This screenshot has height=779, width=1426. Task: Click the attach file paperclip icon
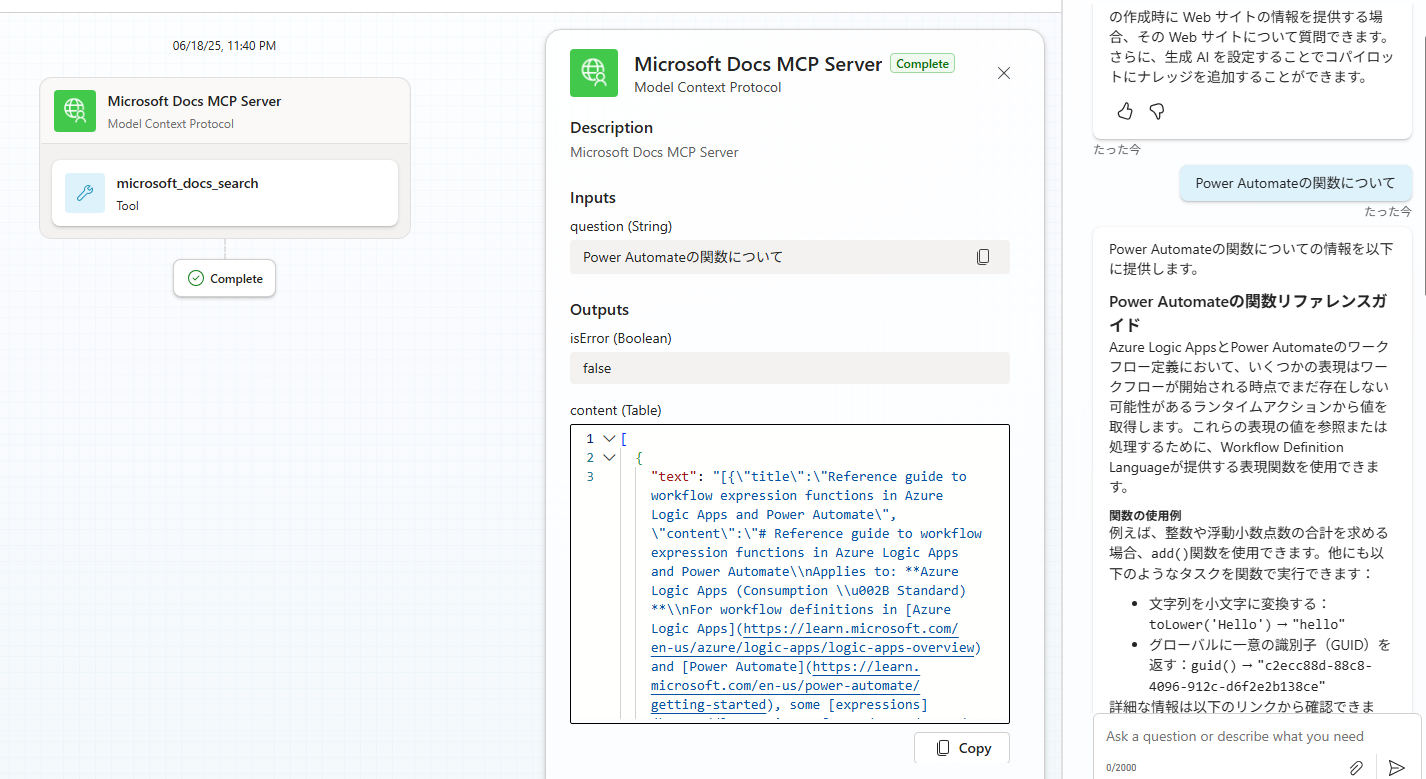click(x=1356, y=767)
